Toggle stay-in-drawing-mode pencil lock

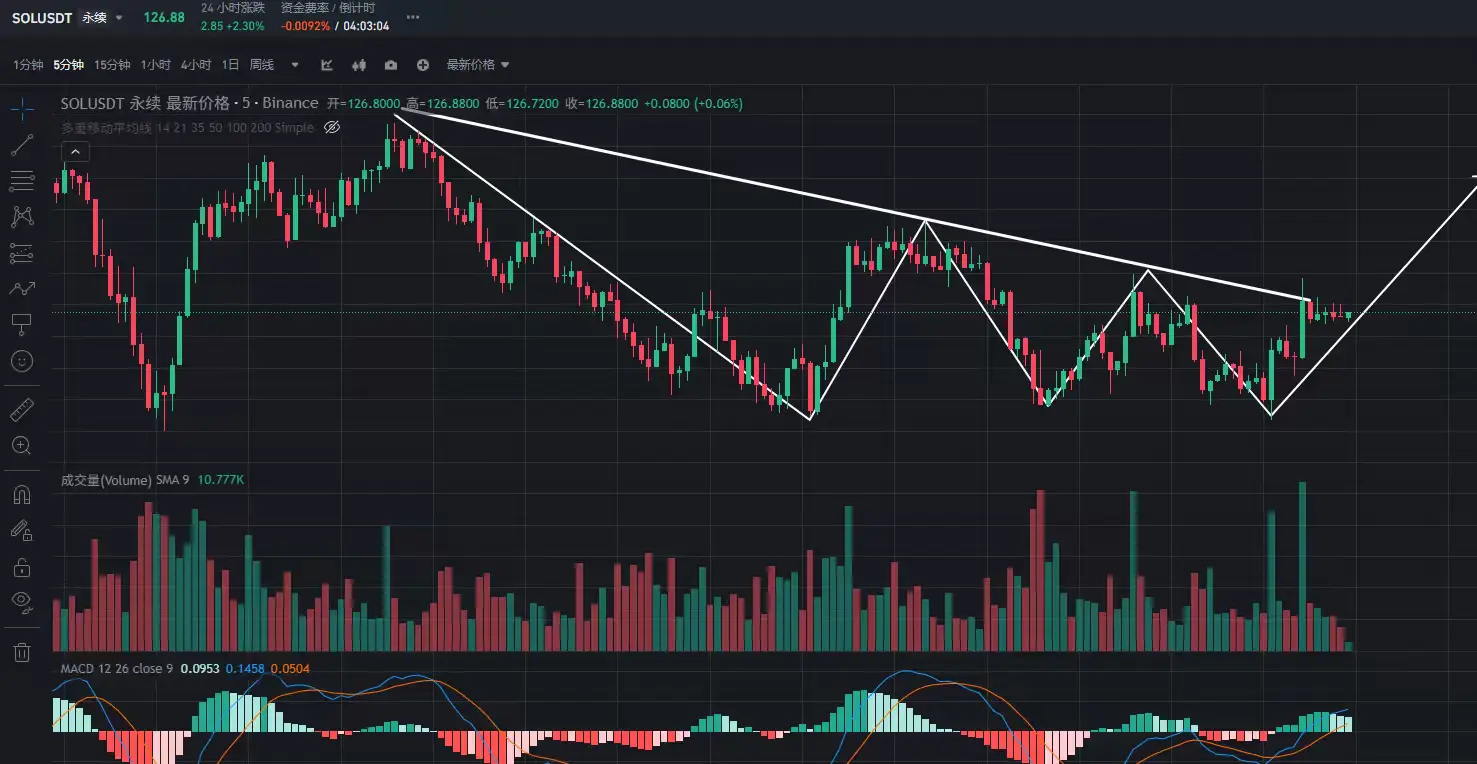coord(21,530)
